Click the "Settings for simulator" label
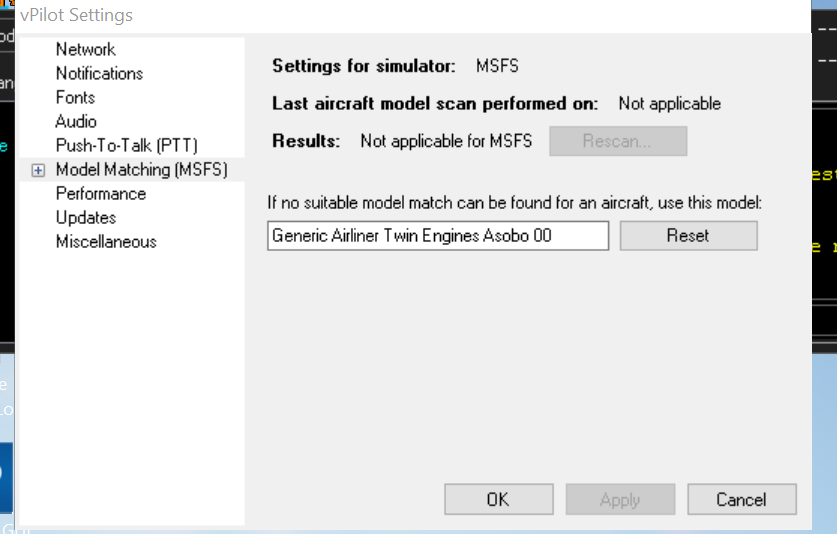This screenshot has height=534, width=837. pos(364,67)
